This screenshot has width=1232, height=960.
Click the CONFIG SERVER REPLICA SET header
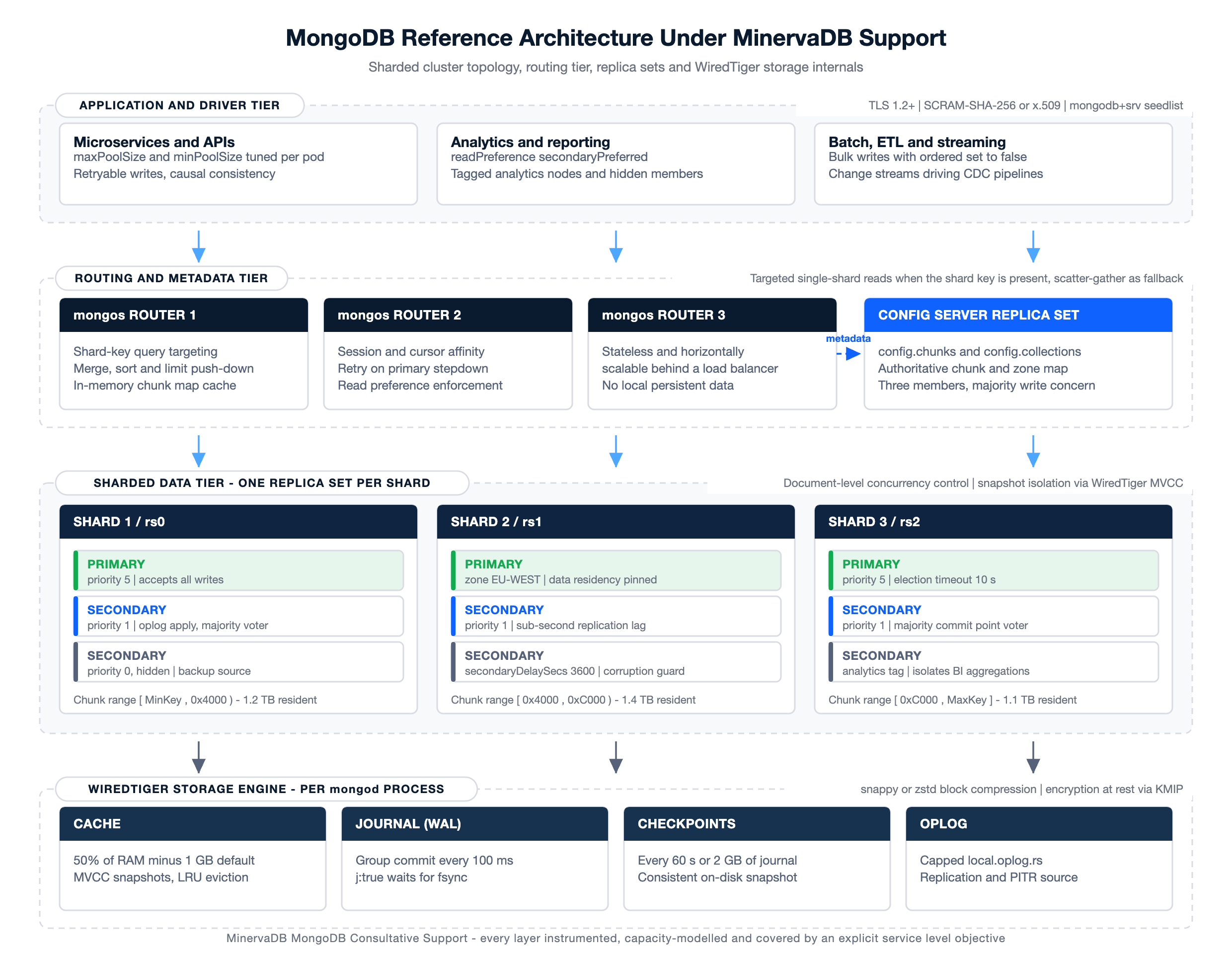1017,315
